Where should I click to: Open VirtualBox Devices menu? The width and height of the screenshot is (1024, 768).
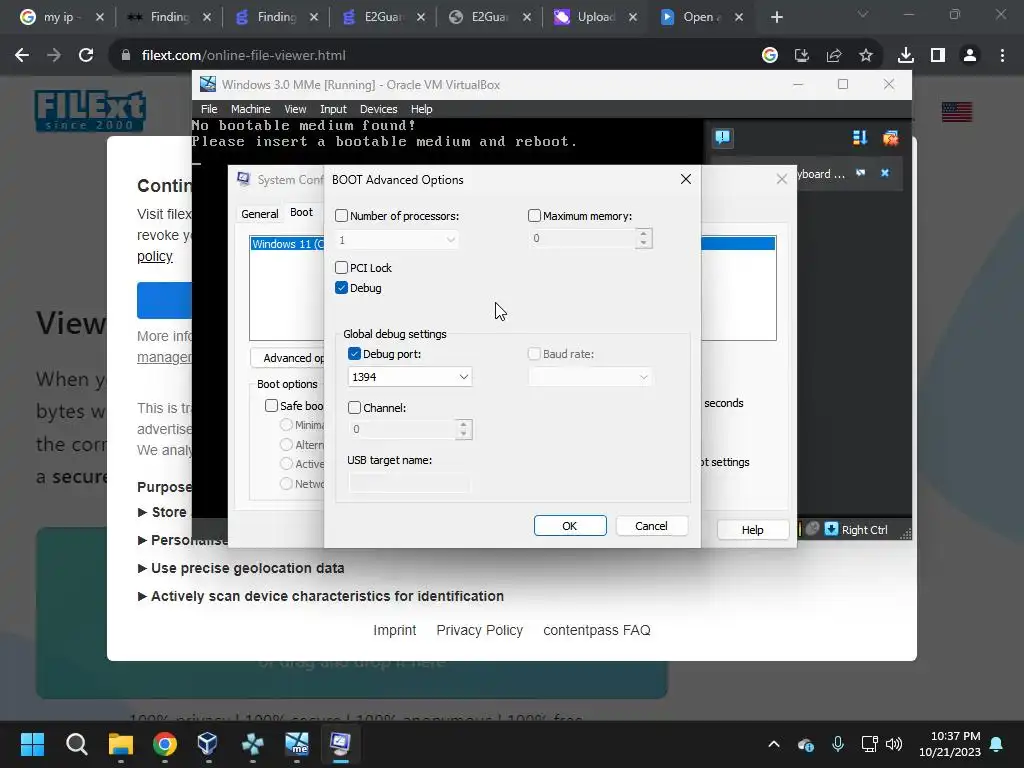(x=378, y=109)
